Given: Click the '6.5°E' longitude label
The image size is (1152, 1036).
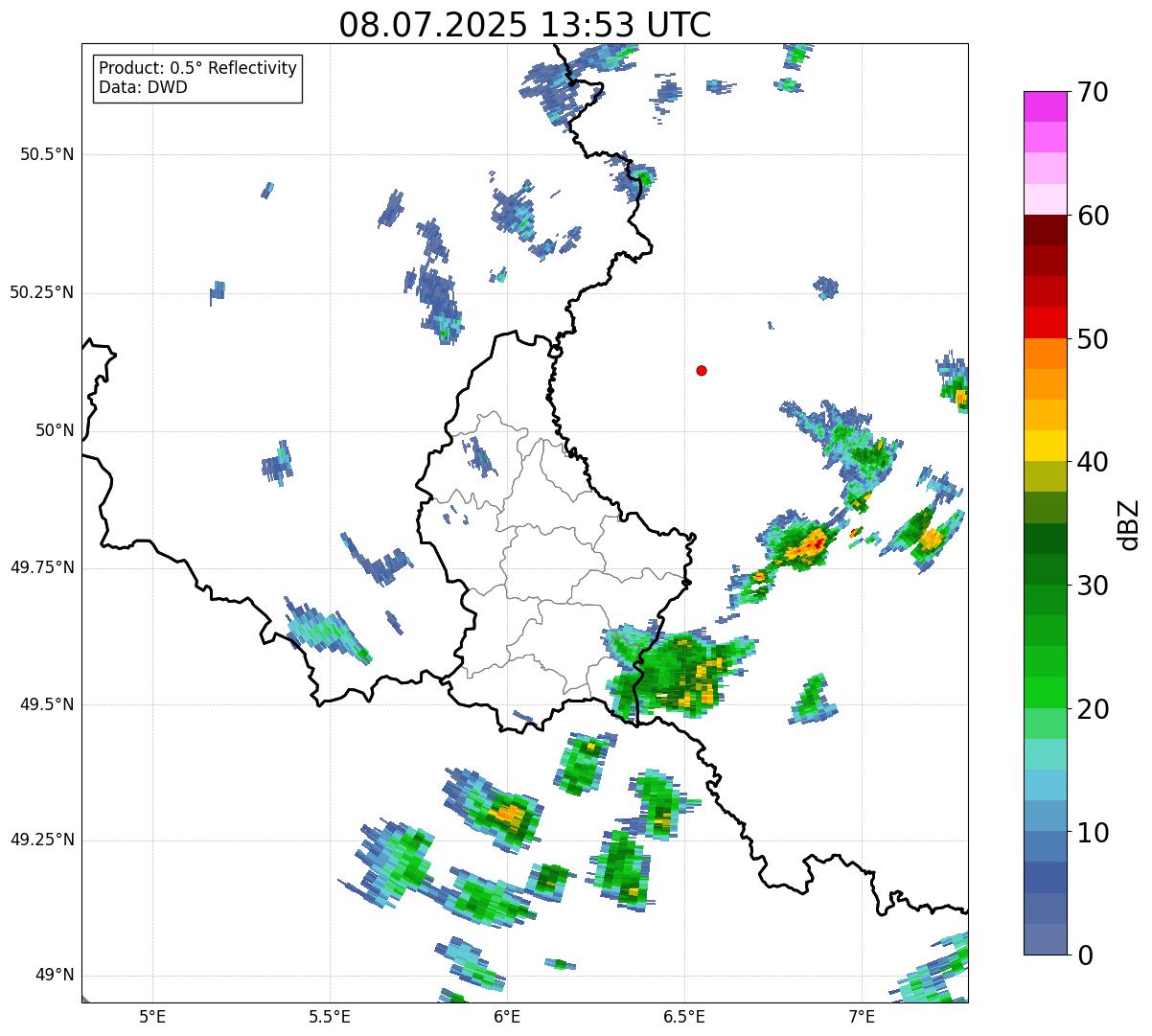Looking at the screenshot, I should tap(684, 1016).
